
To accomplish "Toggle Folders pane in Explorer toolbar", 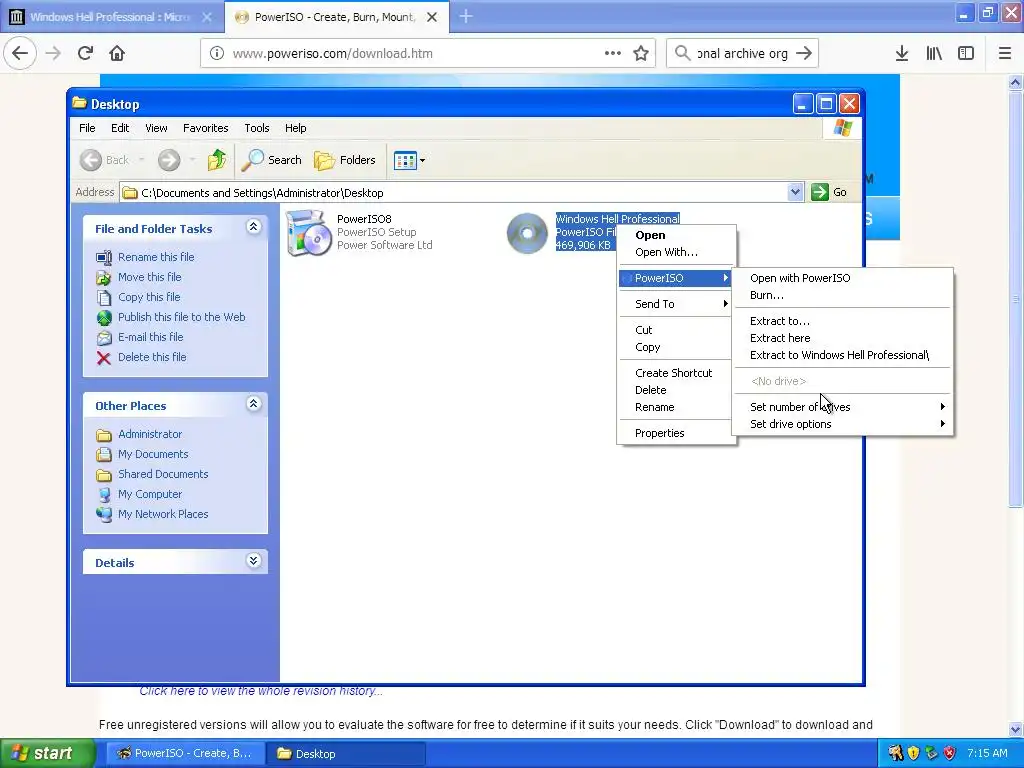I will (345, 160).
